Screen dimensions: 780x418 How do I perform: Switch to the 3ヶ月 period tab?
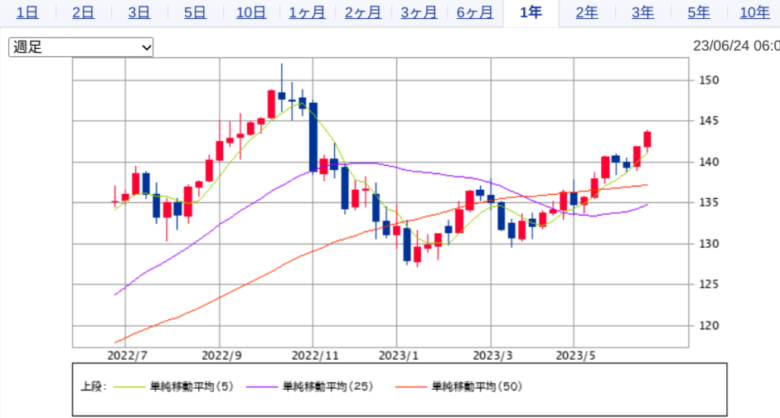coord(419,12)
